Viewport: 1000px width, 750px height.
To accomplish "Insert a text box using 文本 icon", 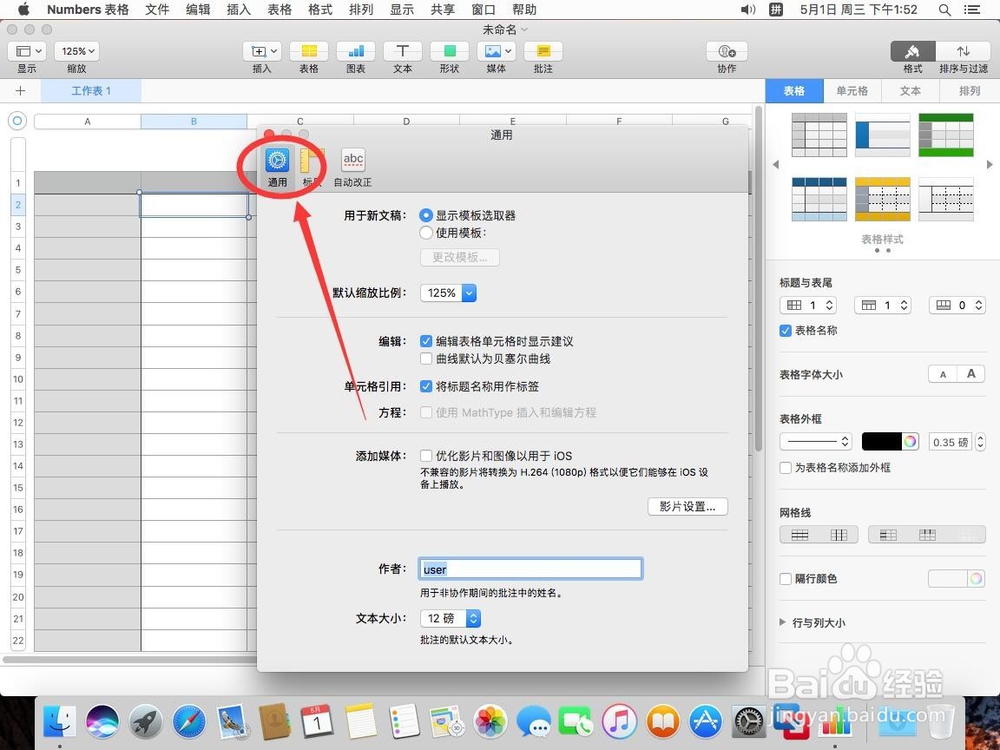I will (402, 52).
